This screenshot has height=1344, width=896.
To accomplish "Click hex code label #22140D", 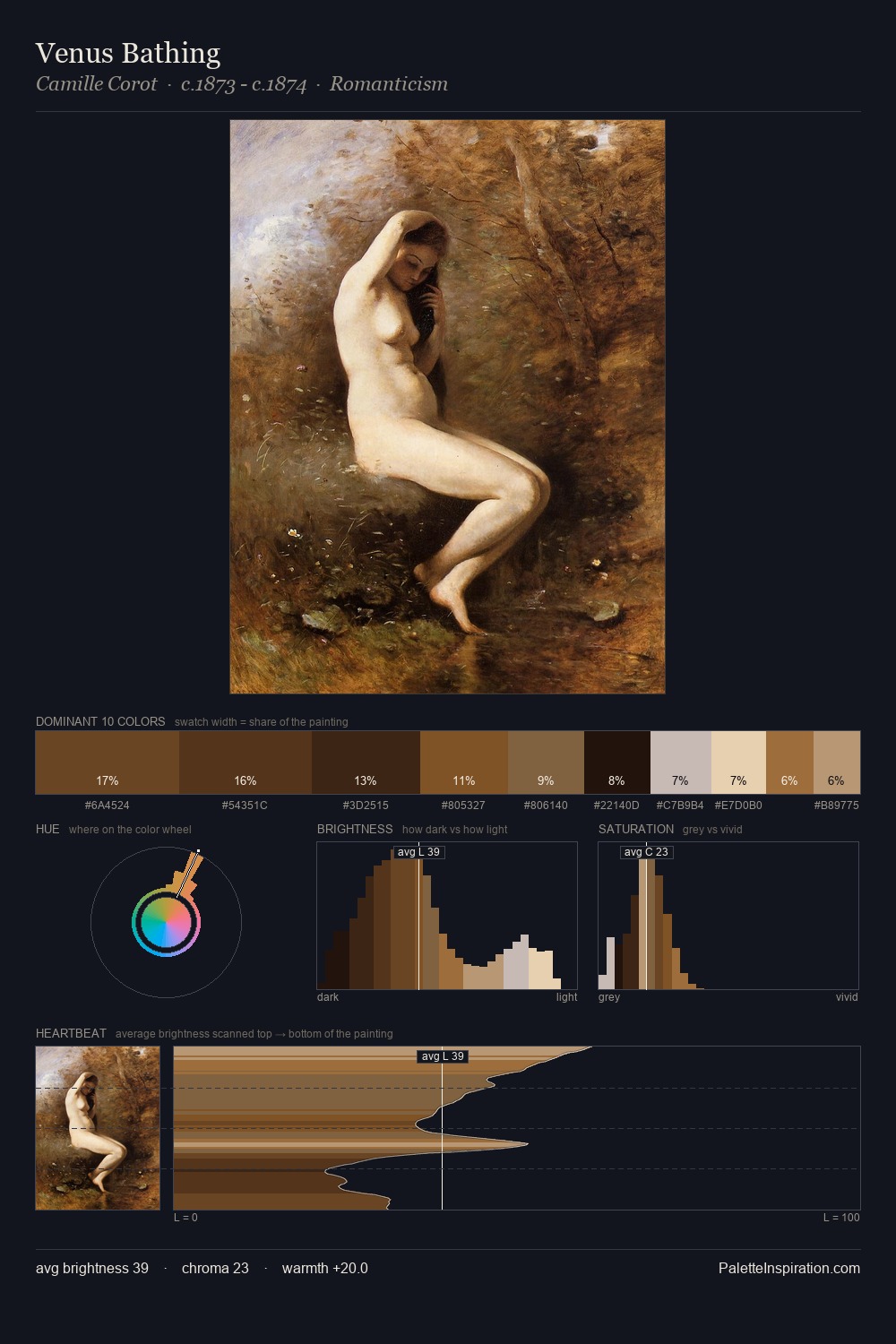I will [616, 806].
